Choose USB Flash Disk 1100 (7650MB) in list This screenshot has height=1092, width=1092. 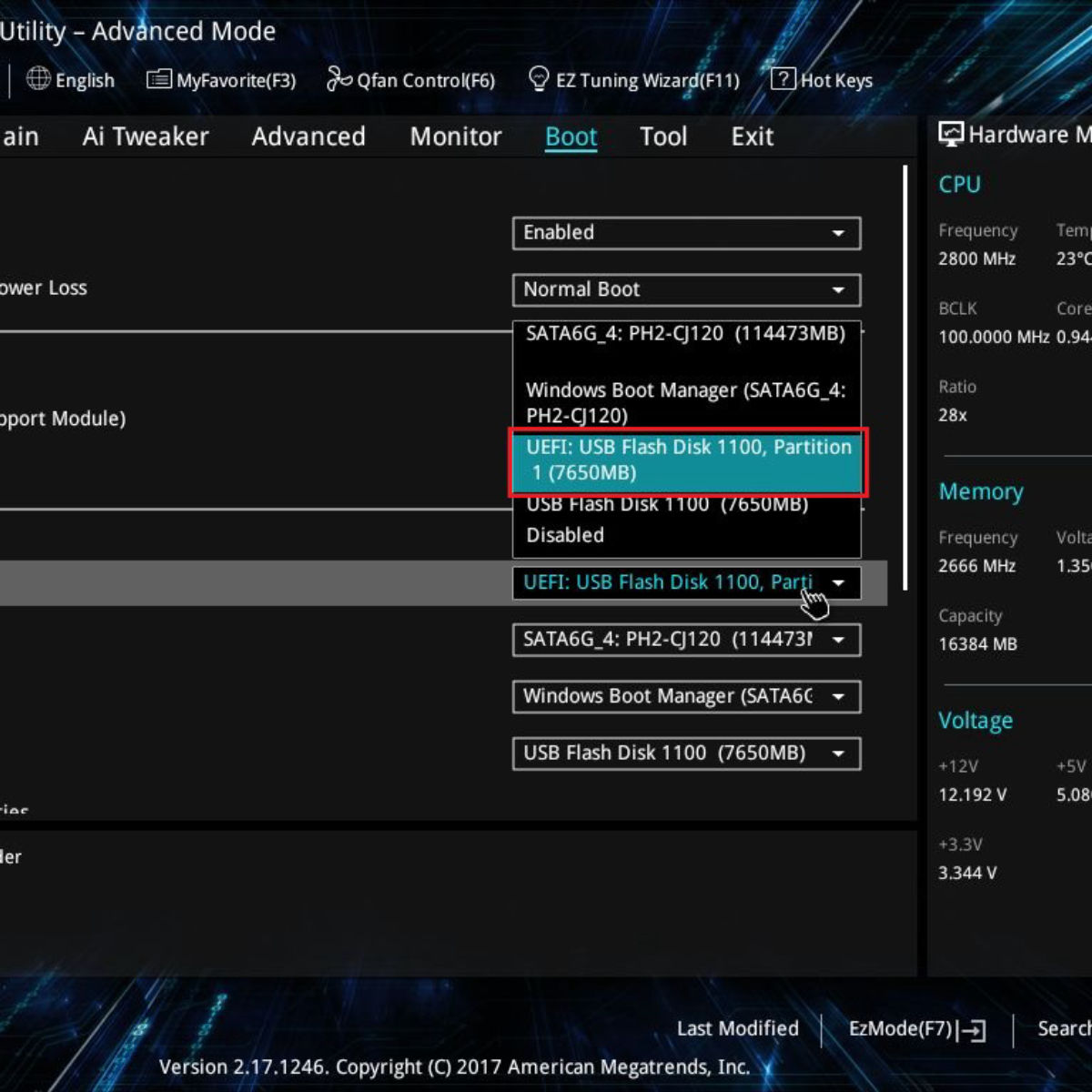(687, 505)
